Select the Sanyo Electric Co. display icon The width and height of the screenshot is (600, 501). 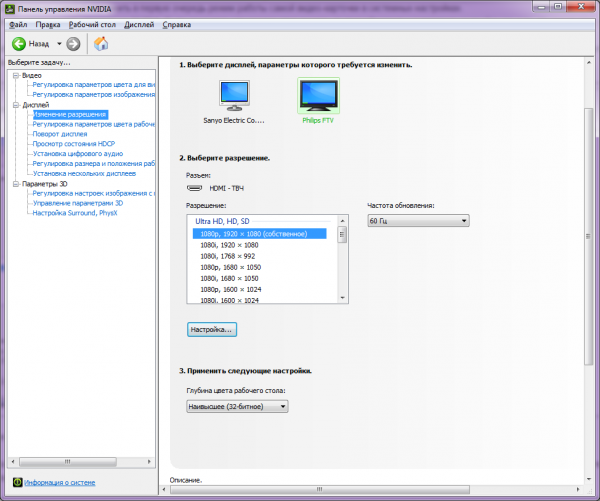pyautogui.click(x=234, y=95)
